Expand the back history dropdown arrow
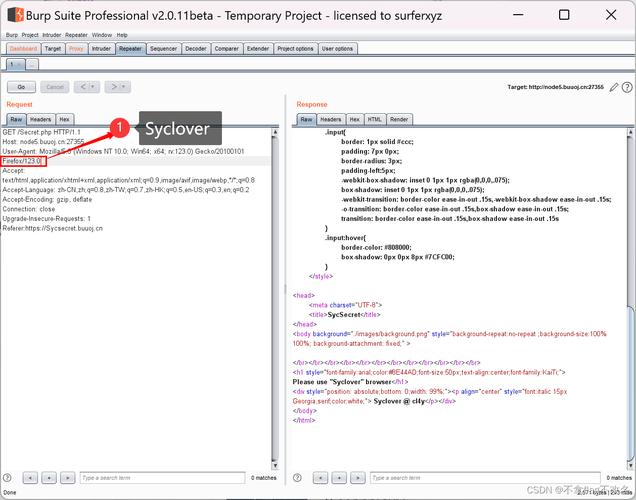 tap(93, 87)
